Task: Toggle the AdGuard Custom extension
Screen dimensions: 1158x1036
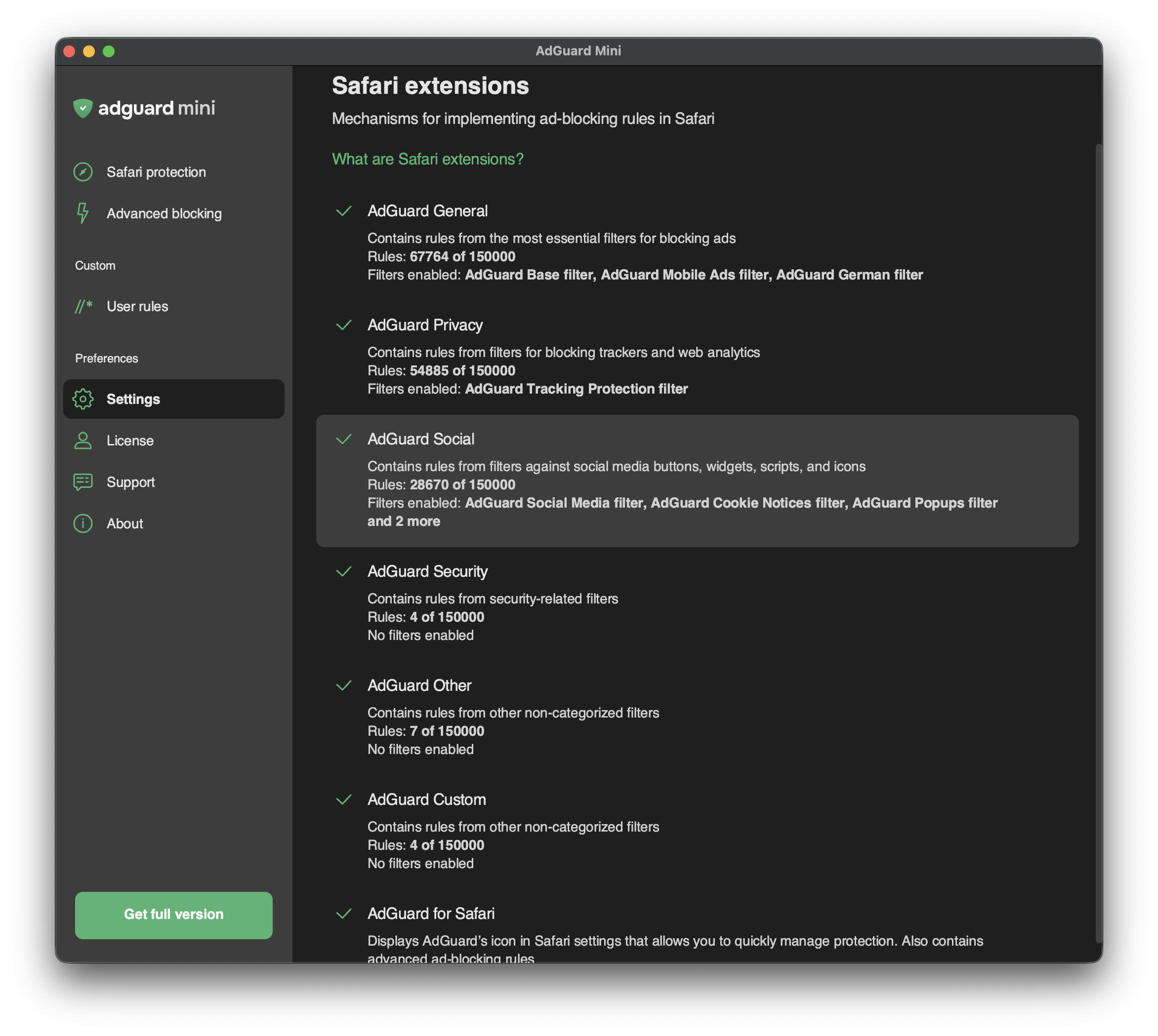Action: click(x=344, y=799)
